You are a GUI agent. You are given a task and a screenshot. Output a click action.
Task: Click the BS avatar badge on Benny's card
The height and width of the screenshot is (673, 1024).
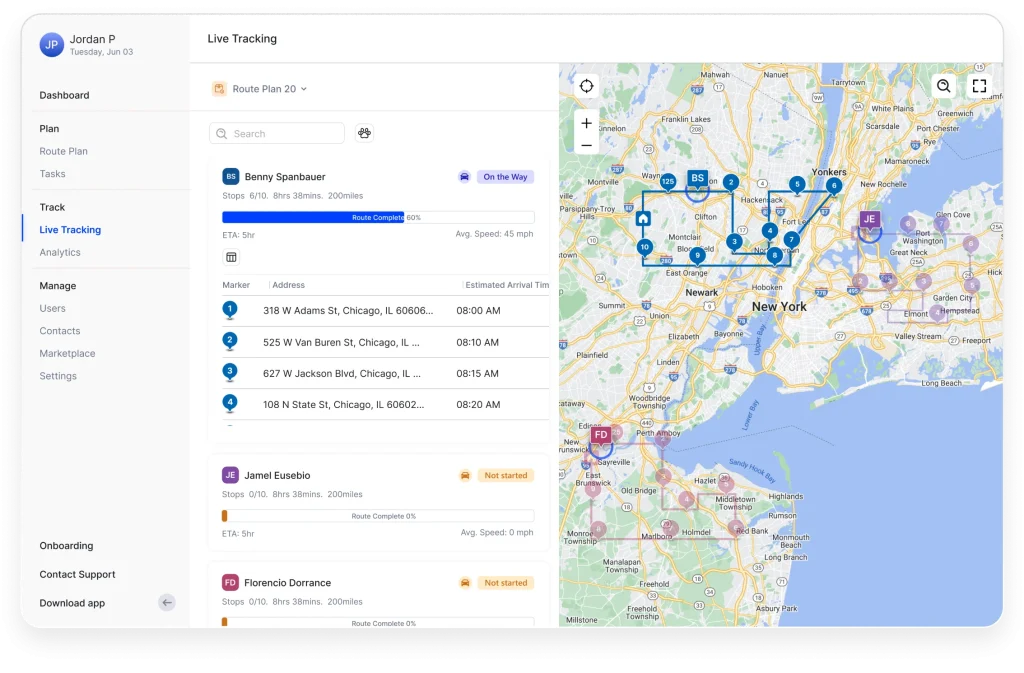(x=231, y=177)
